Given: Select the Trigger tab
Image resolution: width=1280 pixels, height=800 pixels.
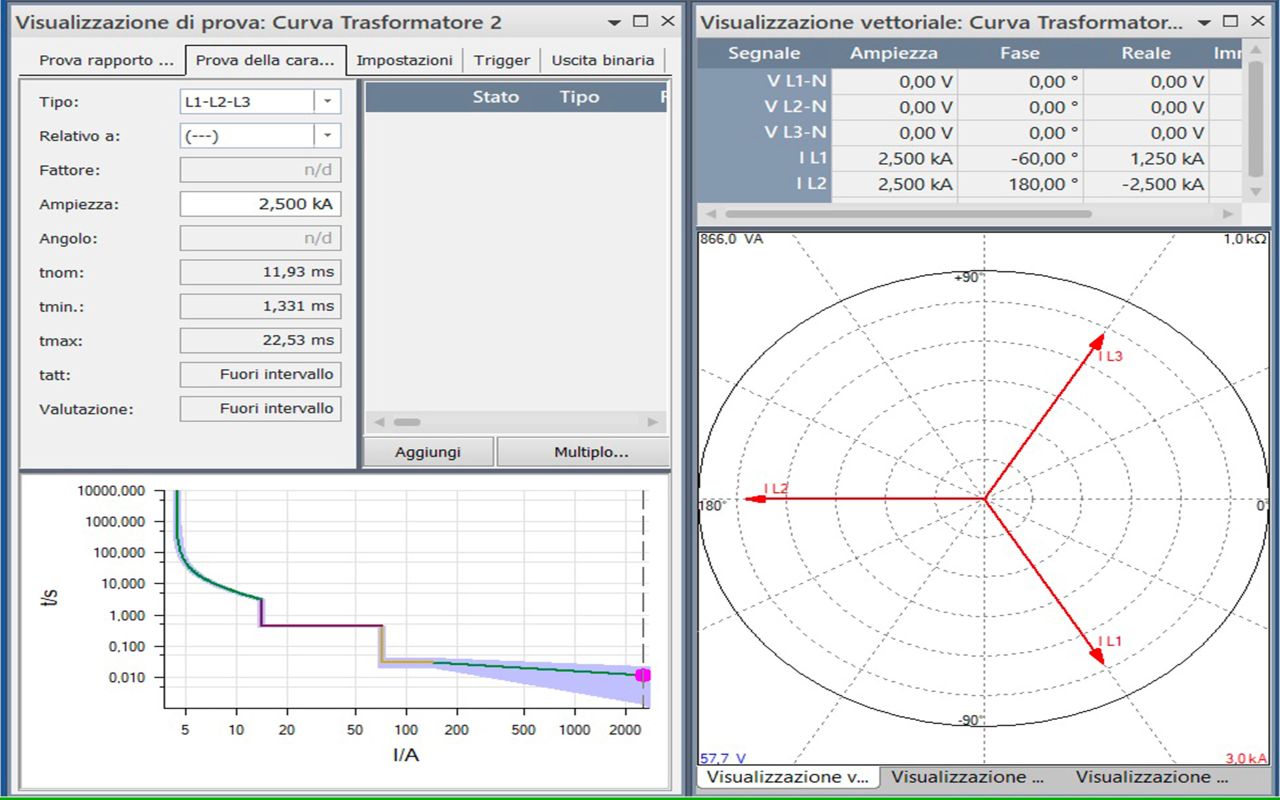Looking at the screenshot, I should pos(502,60).
